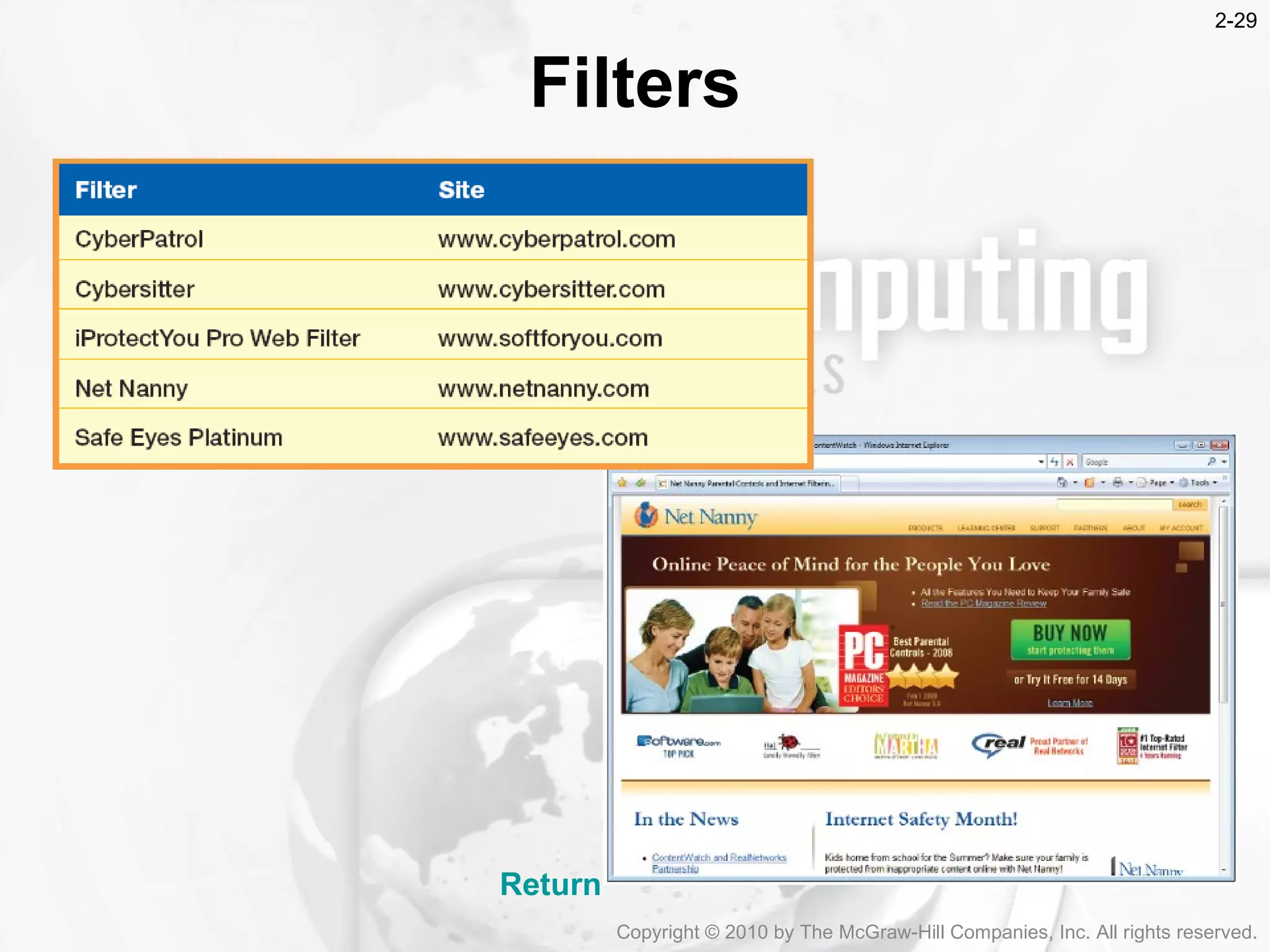Click the CyberPatrol filter name

(x=139, y=239)
